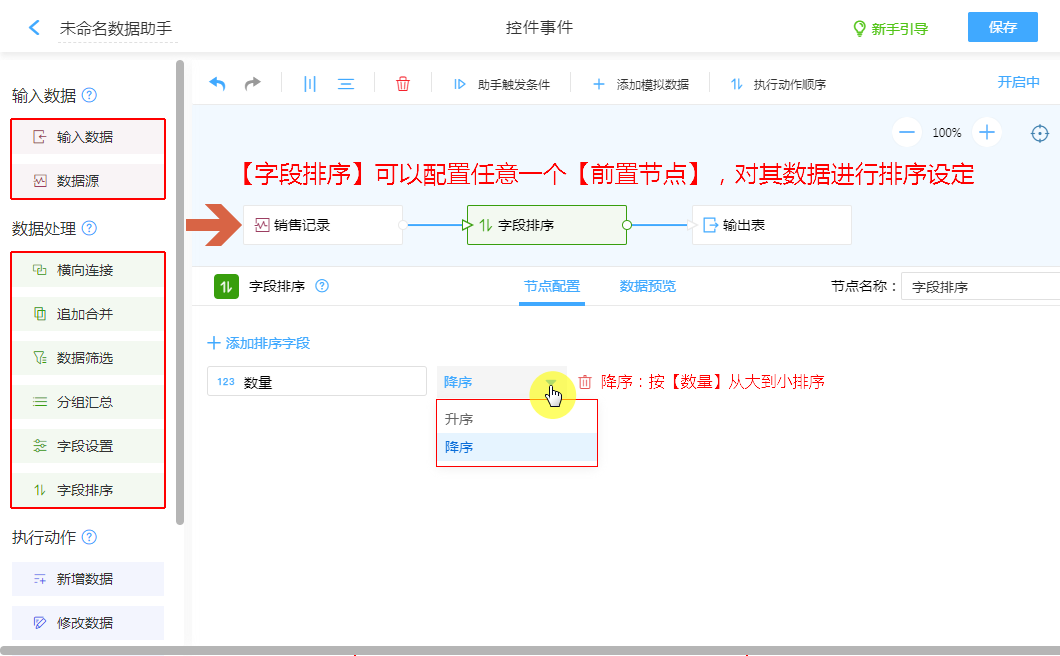Switch to the 节点配置 tab

[551, 286]
